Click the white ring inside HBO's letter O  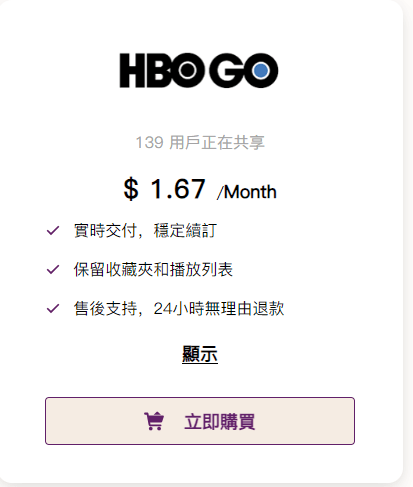tap(187, 70)
